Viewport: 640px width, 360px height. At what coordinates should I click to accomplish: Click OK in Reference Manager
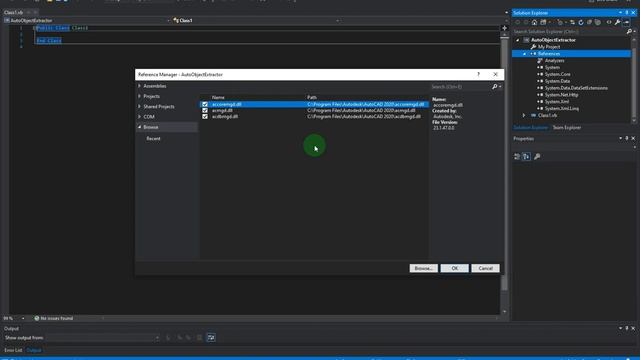pos(455,268)
